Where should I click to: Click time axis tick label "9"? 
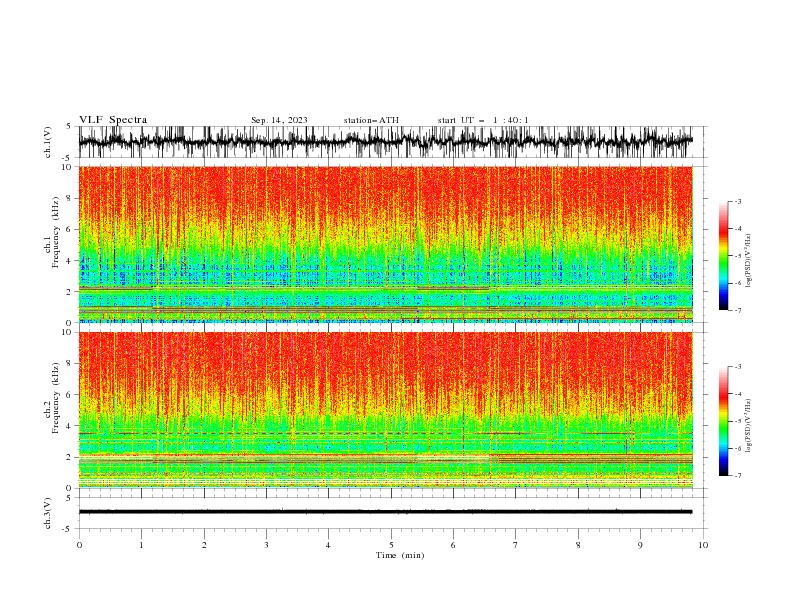pyautogui.click(x=640, y=545)
